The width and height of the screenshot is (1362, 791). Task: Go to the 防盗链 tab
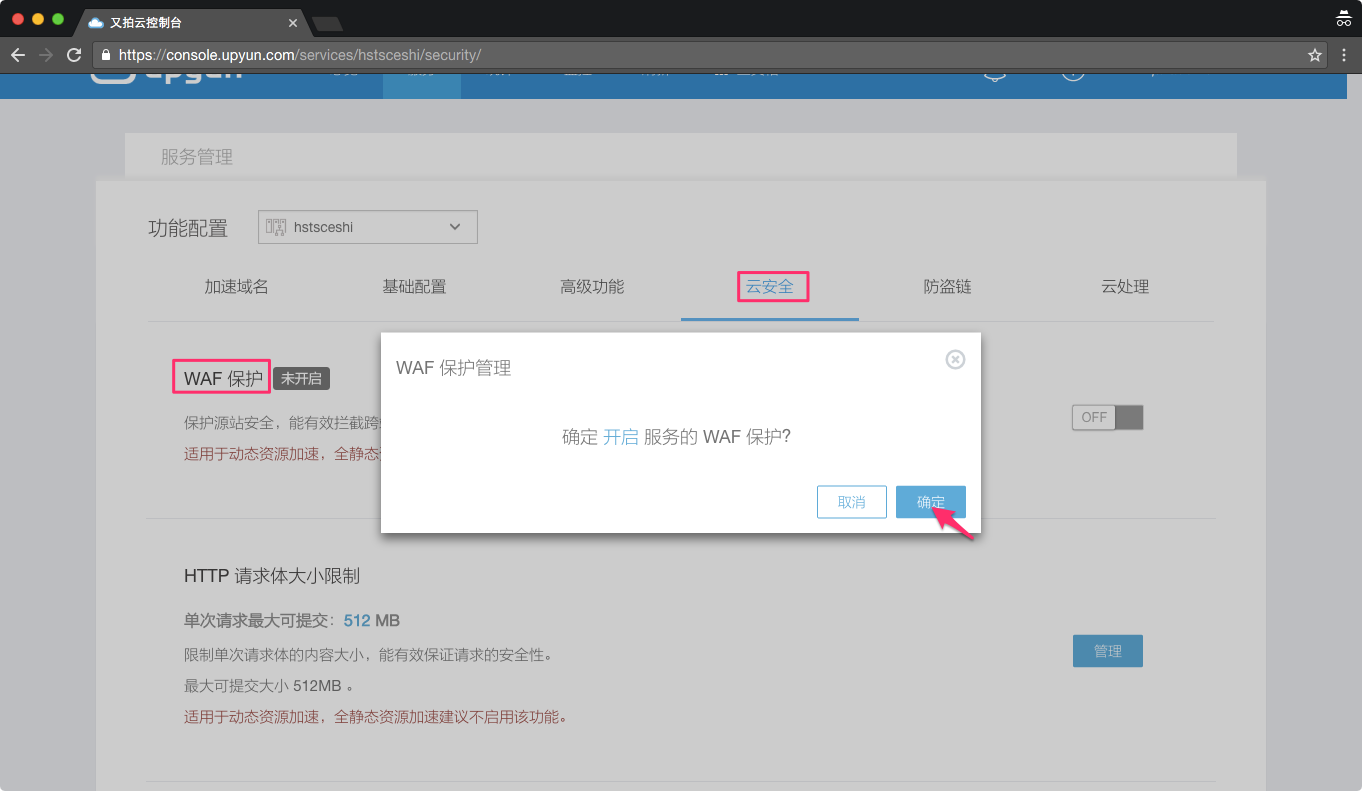point(947,287)
